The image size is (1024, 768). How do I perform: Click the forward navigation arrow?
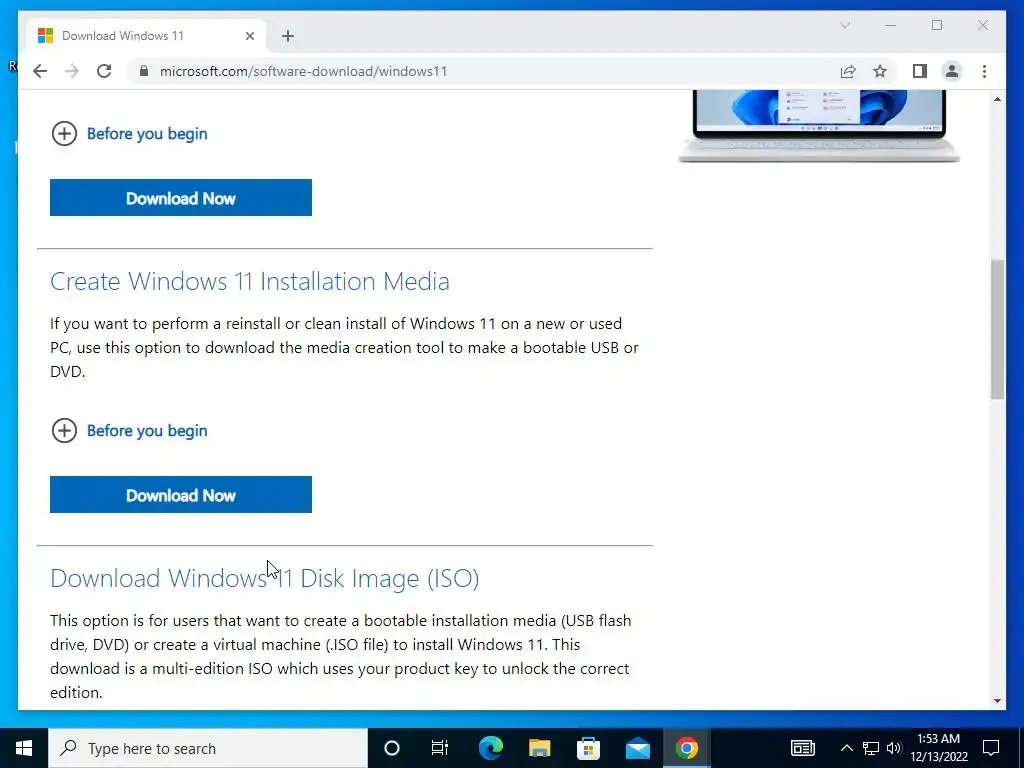(x=72, y=71)
